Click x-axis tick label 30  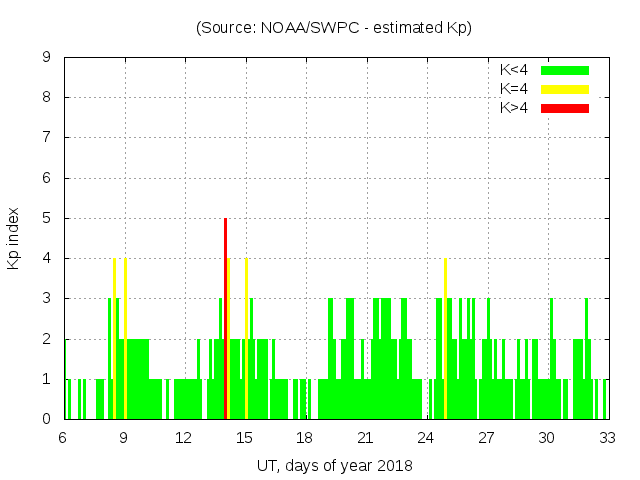coord(546,438)
